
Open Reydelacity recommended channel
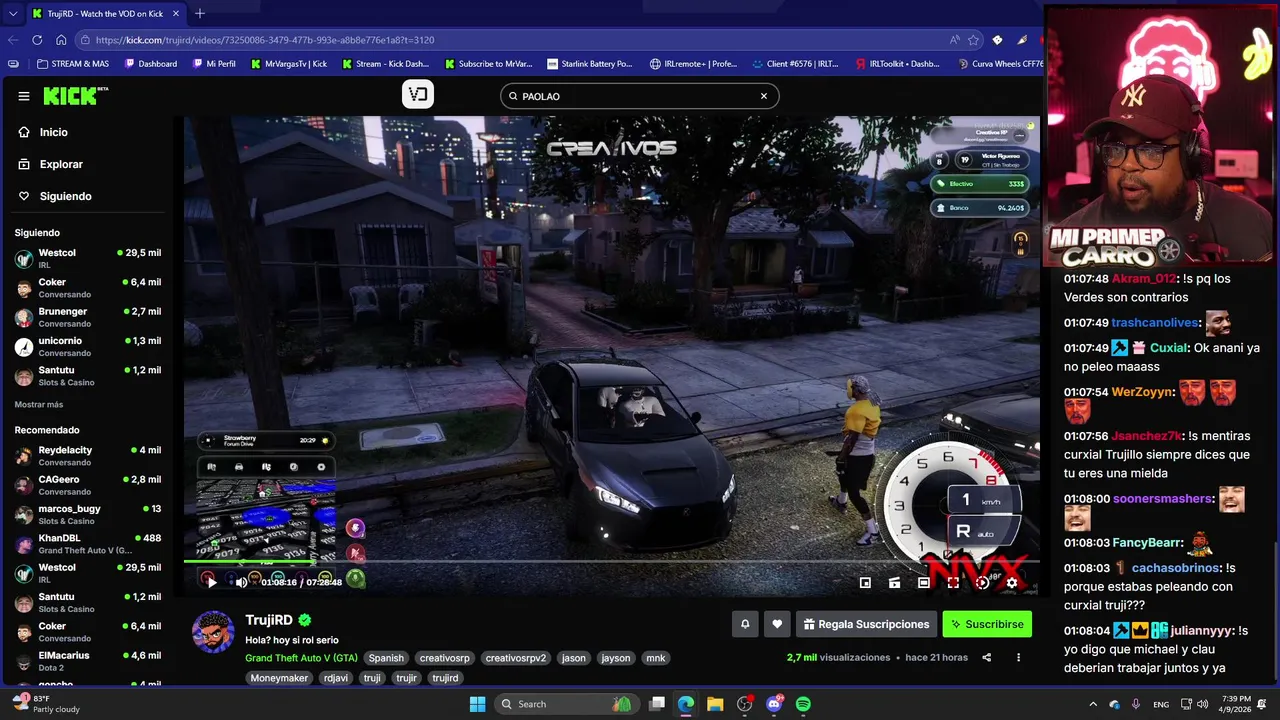click(x=88, y=455)
